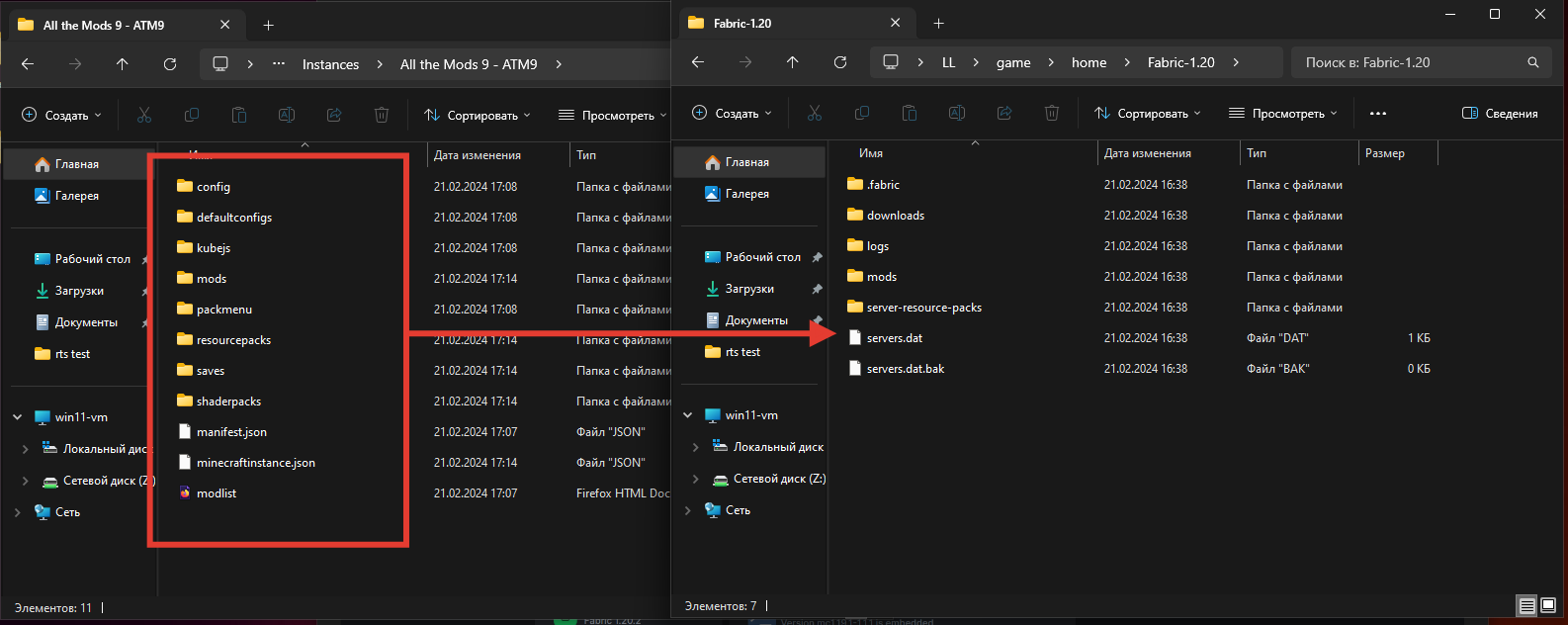Click the search magnifier icon in Fabric-1.20

[x=1533, y=62]
